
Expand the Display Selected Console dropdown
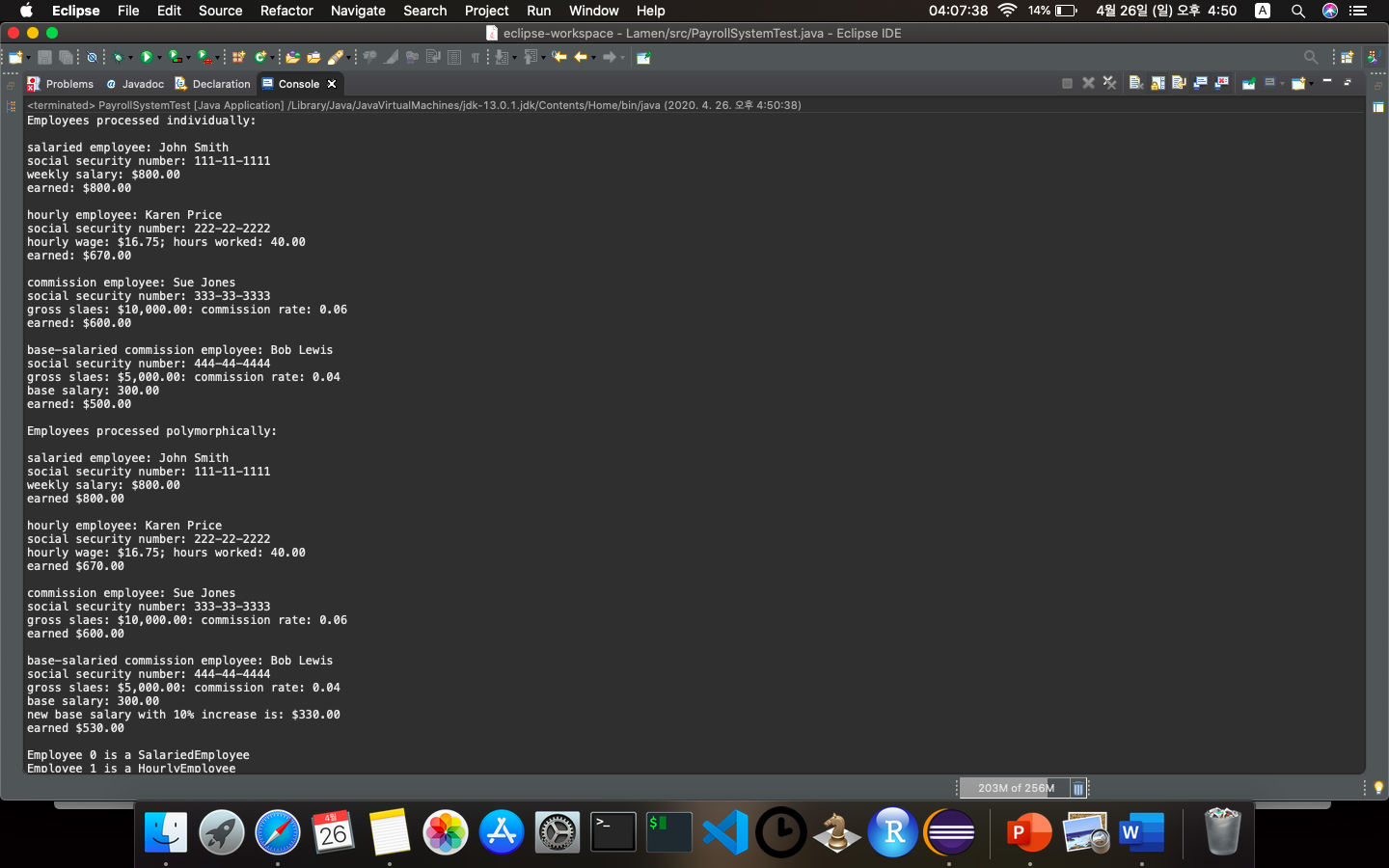1282,84
